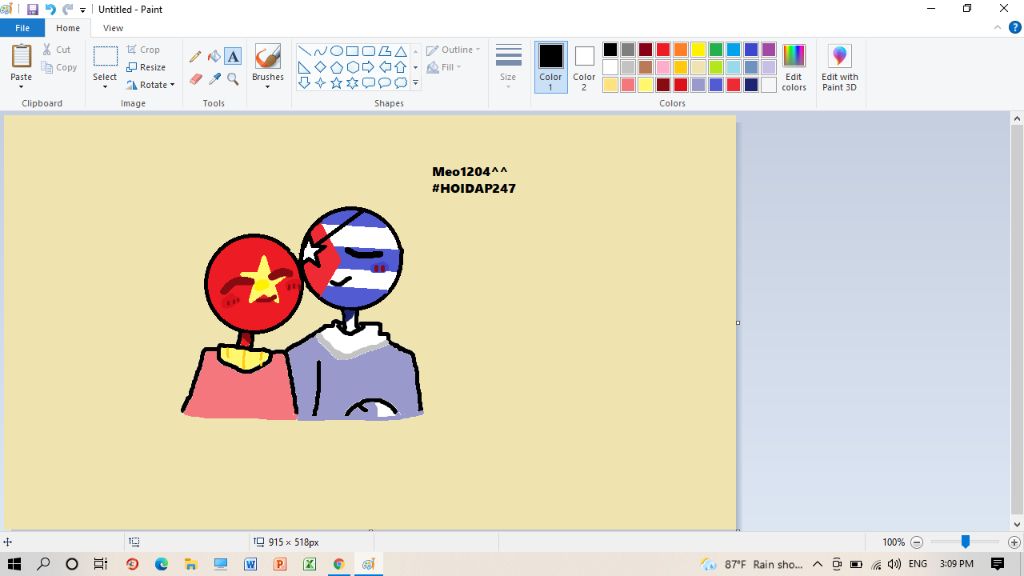Open the shape Fill dropdown
Viewport: 1024px width, 576px height.
point(444,67)
